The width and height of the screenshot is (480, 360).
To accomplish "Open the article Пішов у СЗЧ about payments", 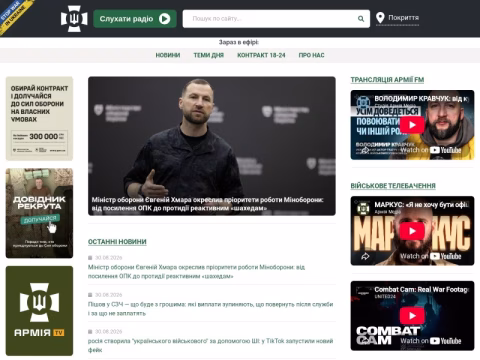I will pyautogui.click(x=210, y=309).
